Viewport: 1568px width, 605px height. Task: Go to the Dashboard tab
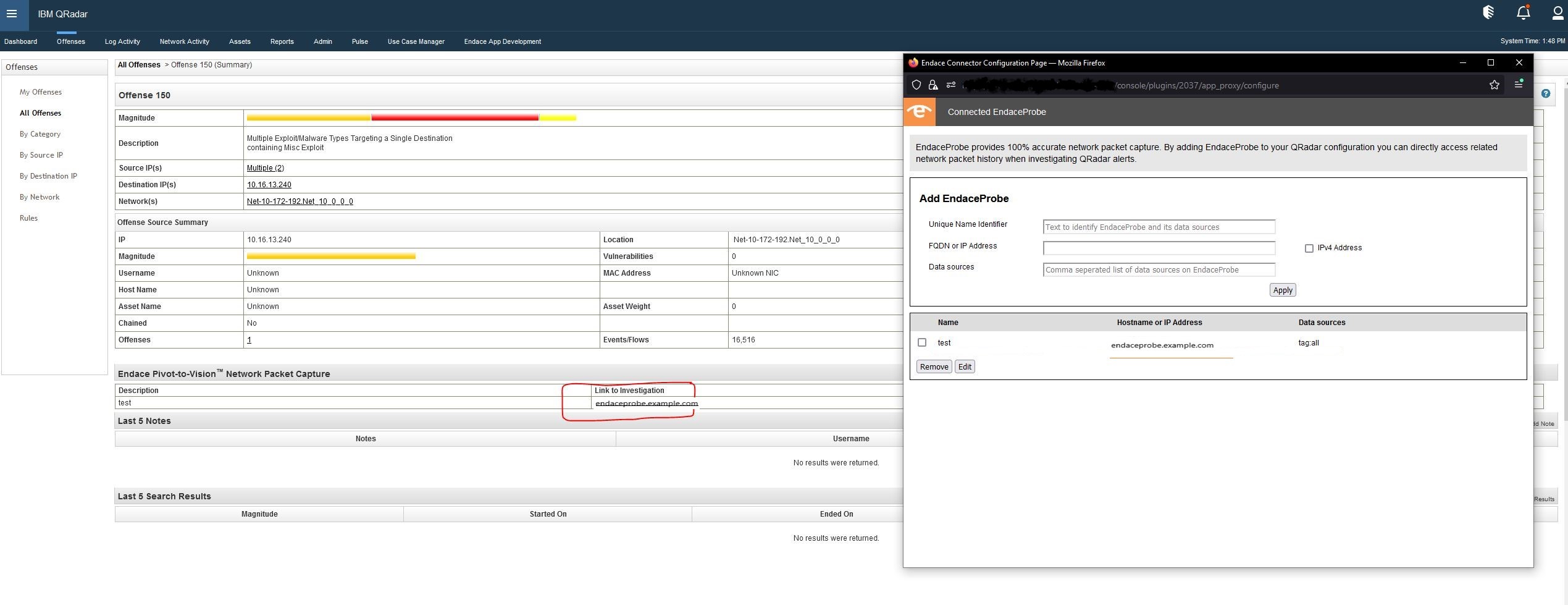[20, 41]
